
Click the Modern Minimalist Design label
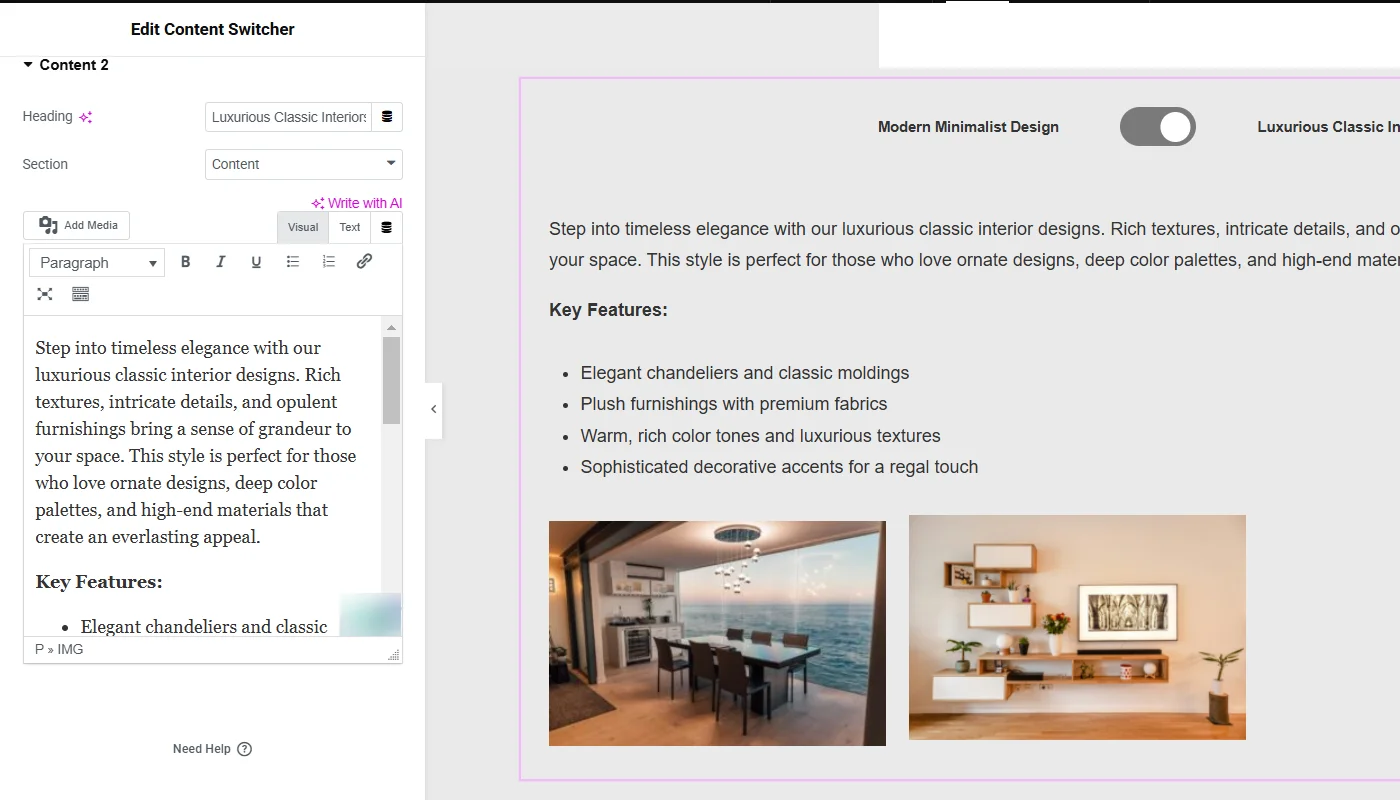(968, 127)
